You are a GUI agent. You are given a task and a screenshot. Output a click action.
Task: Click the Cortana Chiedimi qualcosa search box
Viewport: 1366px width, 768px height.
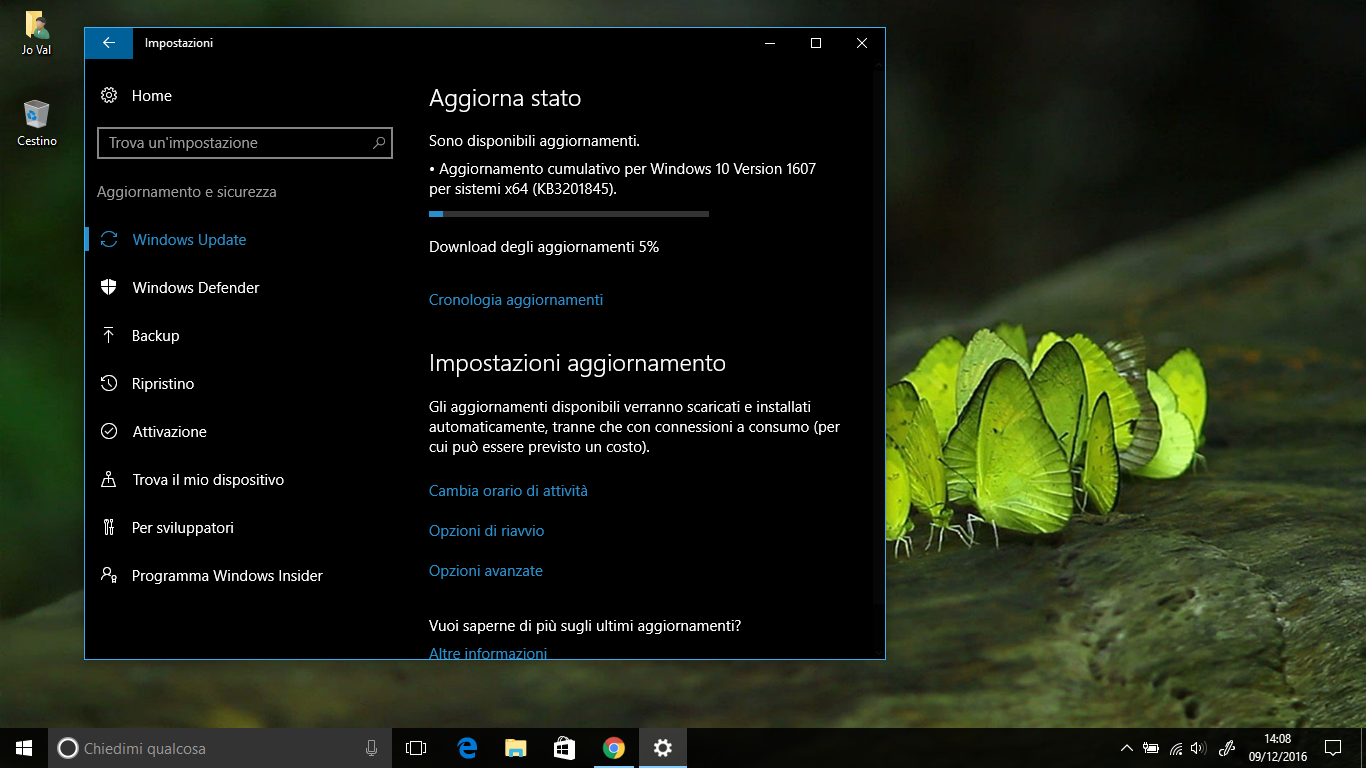point(221,748)
